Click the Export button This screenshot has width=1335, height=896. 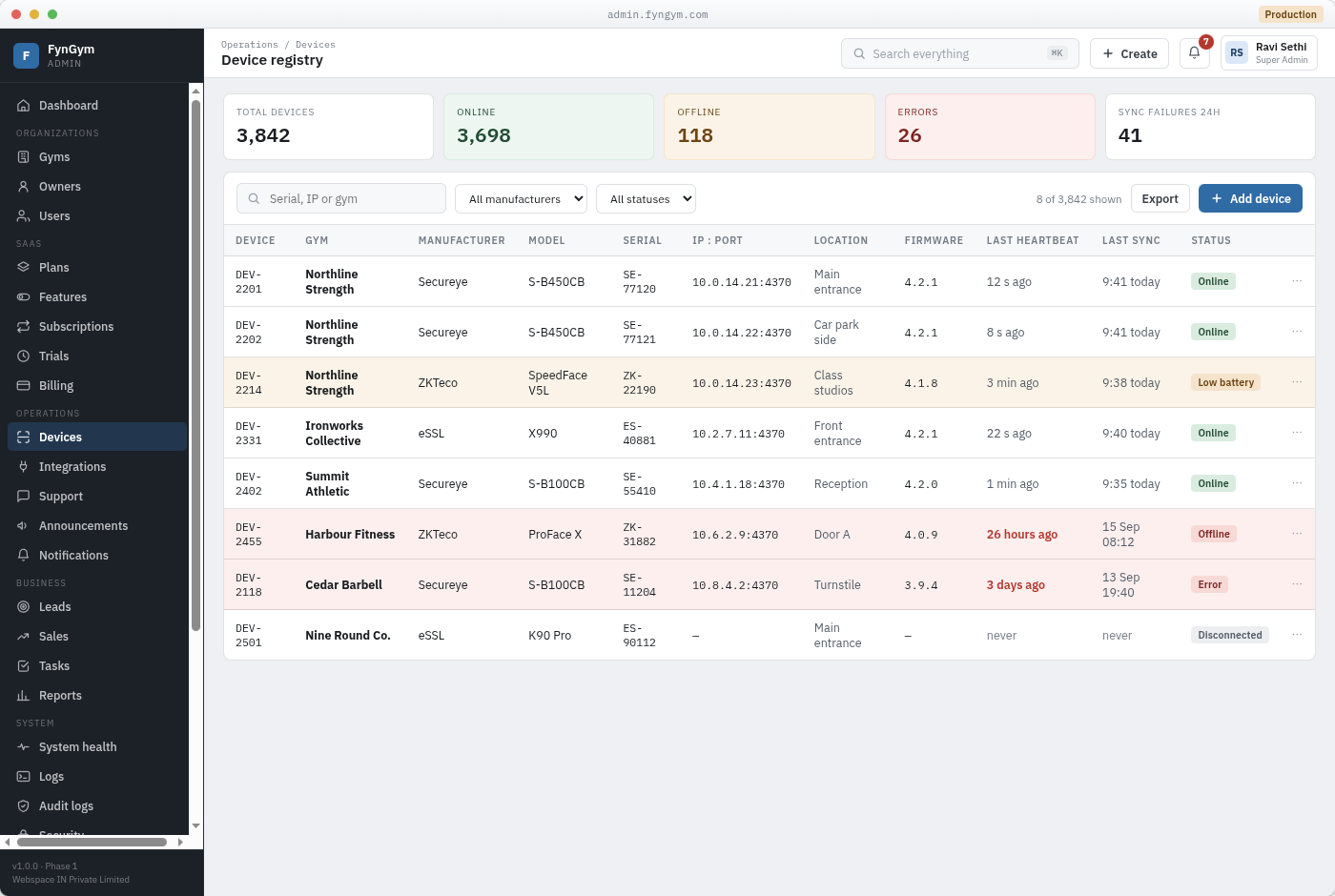[x=1160, y=198]
